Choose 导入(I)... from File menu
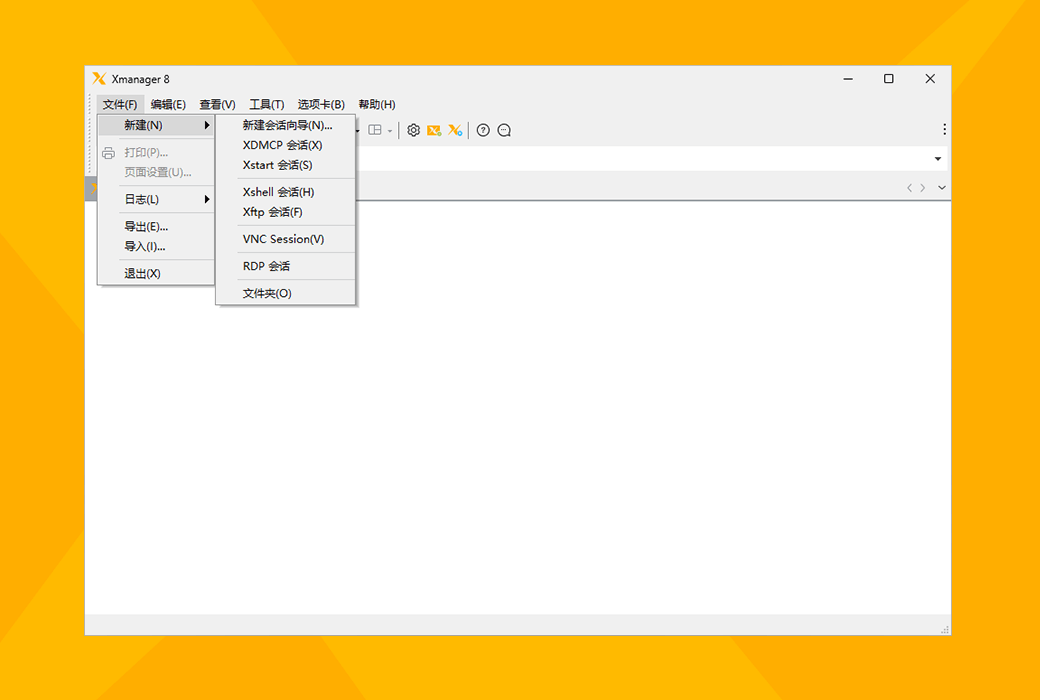 point(156,246)
